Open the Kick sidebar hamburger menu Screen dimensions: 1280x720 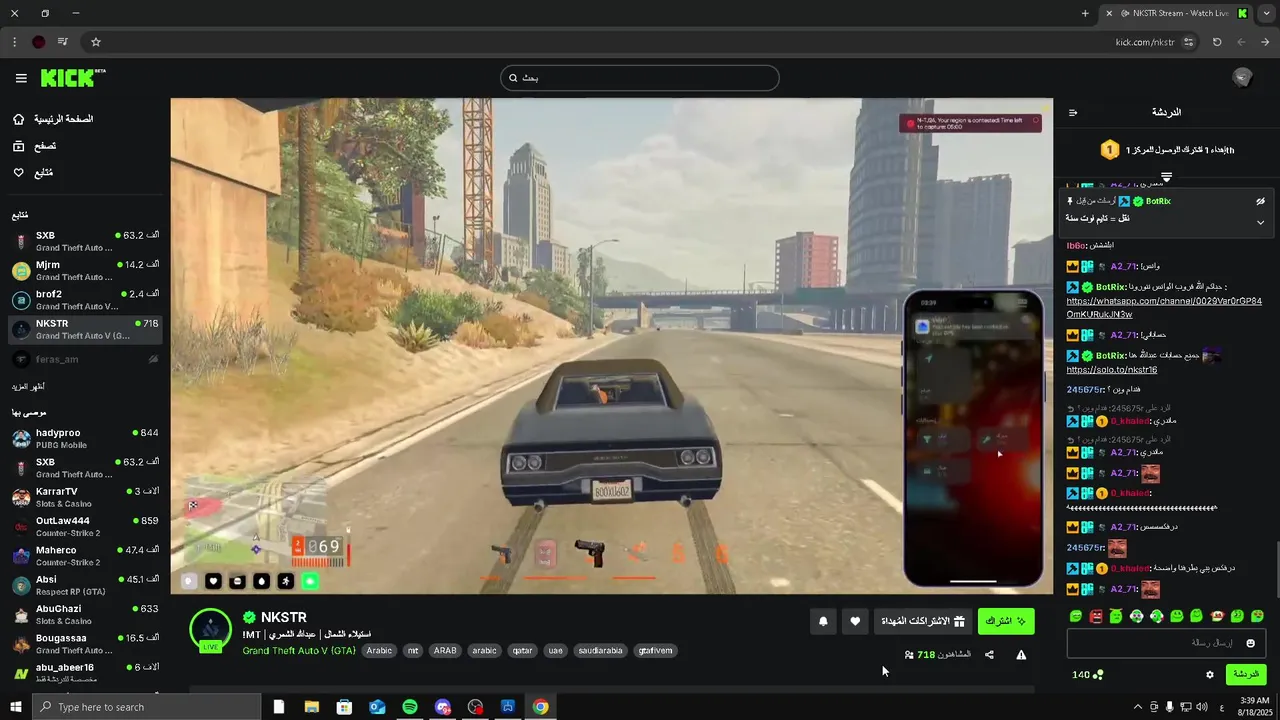tap(21, 78)
